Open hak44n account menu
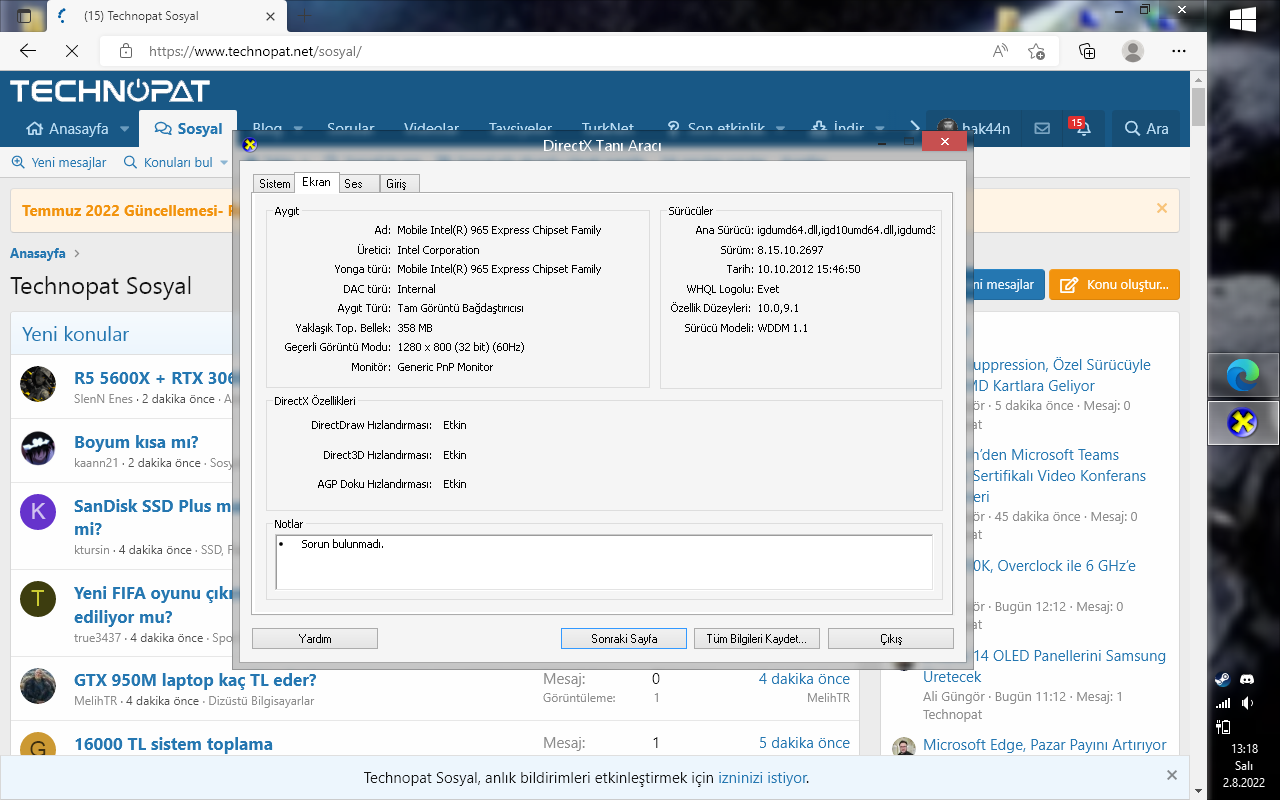Viewport: 1280px width, 800px height. tap(974, 128)
